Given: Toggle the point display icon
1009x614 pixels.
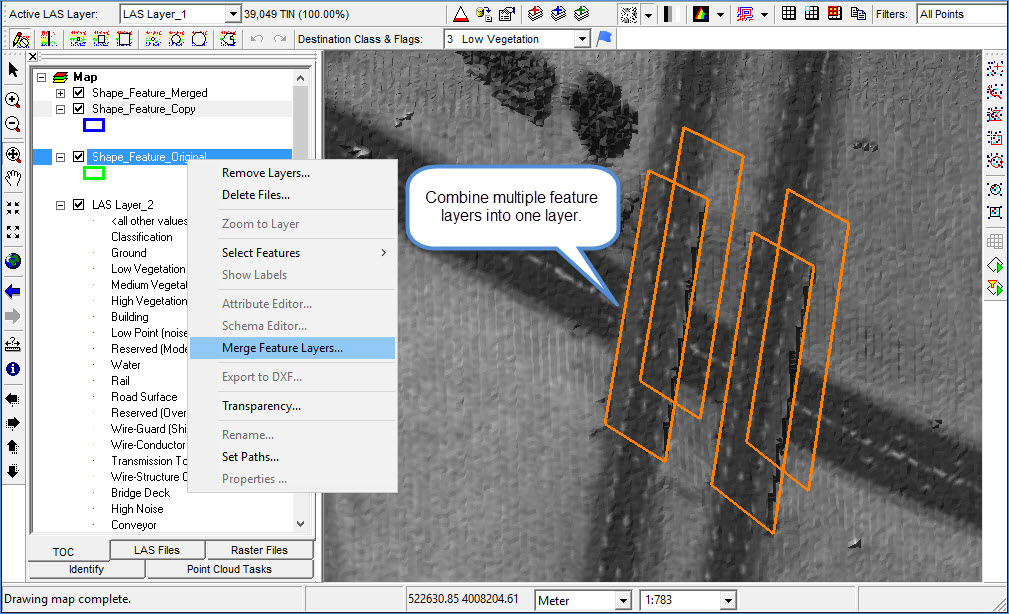Looking at the screenshot, I should click(x=628, y=14).
